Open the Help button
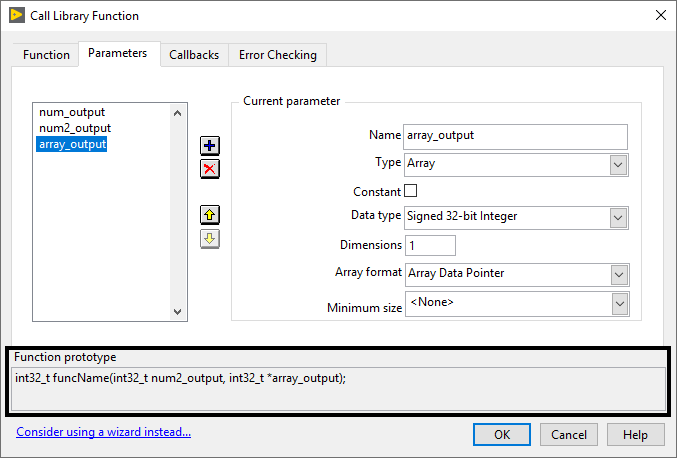This screenshot has height=458, width=677. [x=636, y=434]
